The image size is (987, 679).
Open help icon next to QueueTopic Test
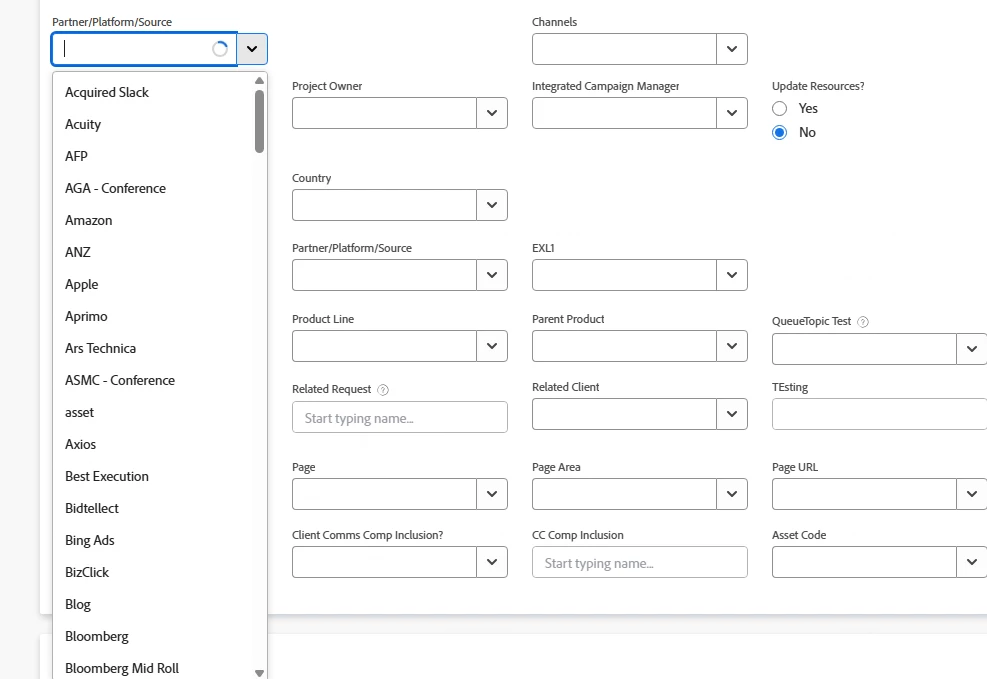click(x=863, y=322)
